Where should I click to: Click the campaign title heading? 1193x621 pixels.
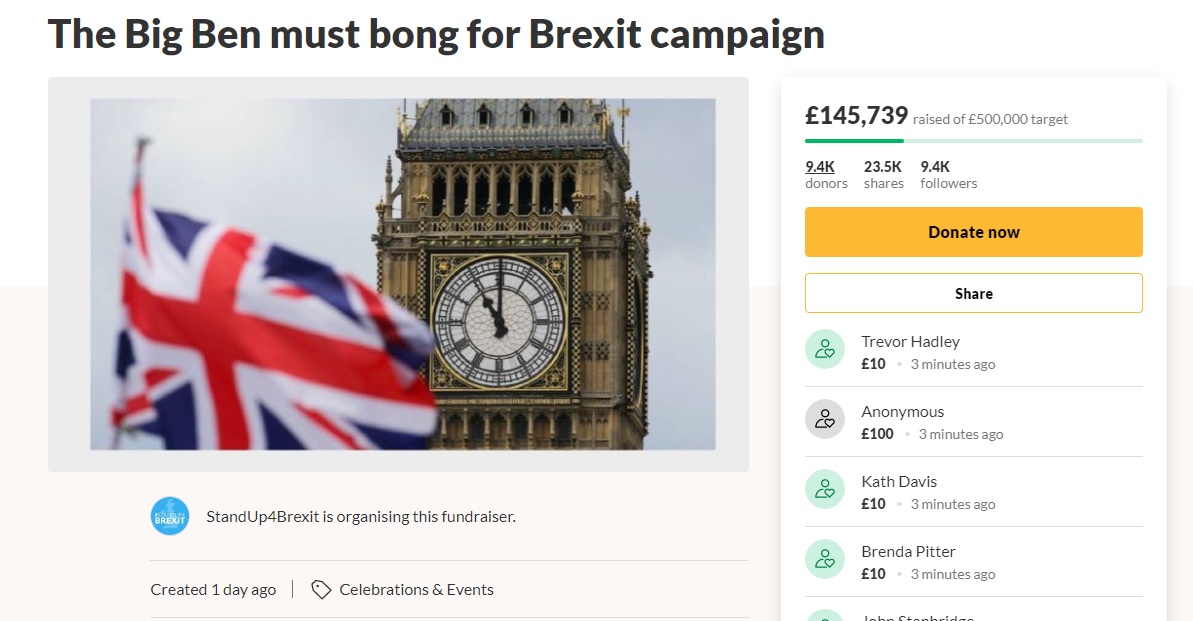click(436, 34)
